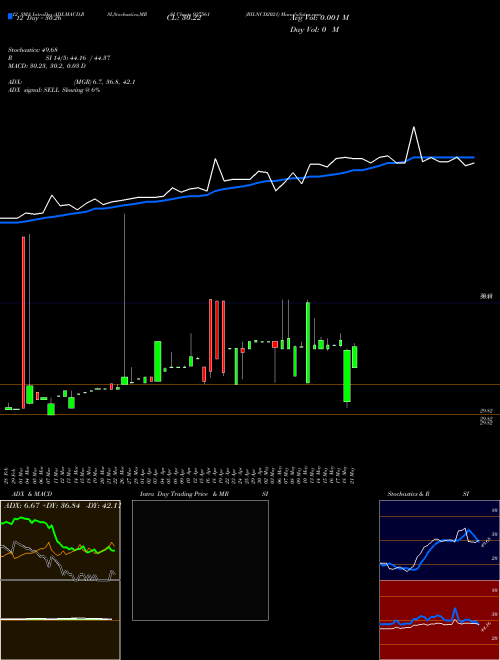Click the tall red candlestick at chart start
Image resolution: width=500 pixels, height=660 pixels.
[x=24, y=322]
